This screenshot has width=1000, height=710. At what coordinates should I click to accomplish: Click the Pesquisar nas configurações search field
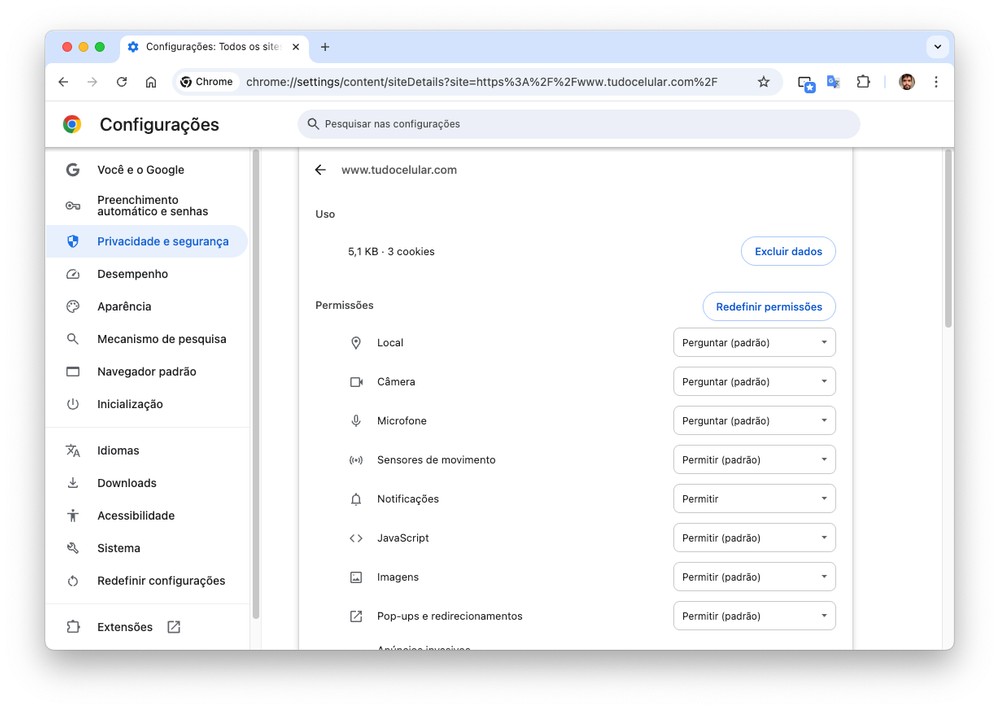pos(580,124)
